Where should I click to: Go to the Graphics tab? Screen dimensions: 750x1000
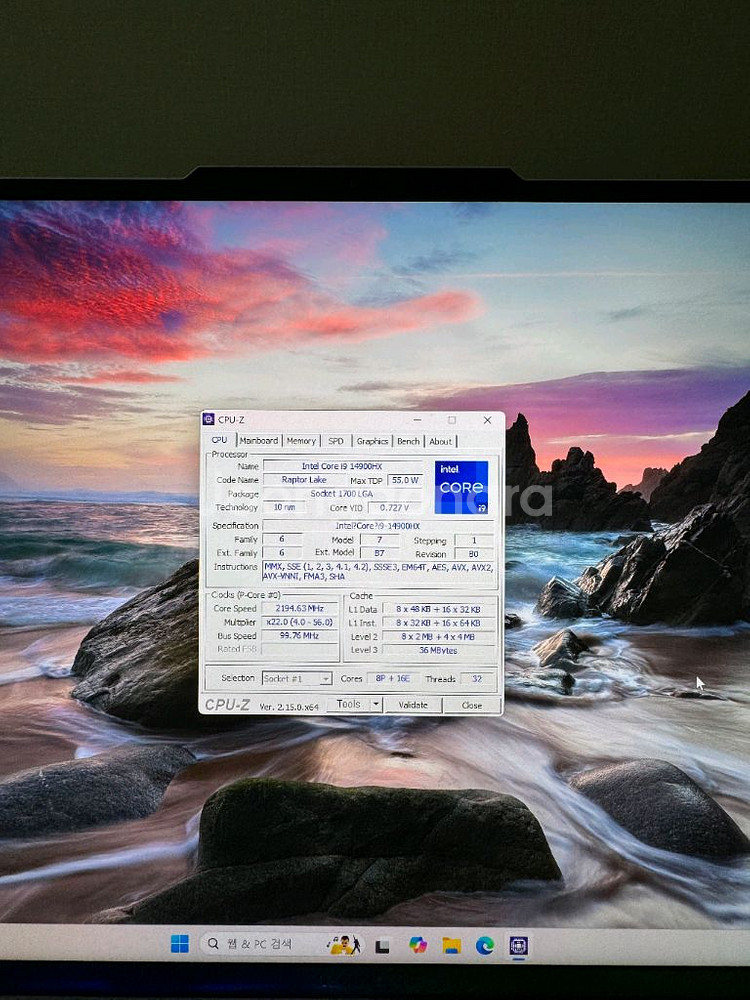pyautogui.click(x=372, y=441)
